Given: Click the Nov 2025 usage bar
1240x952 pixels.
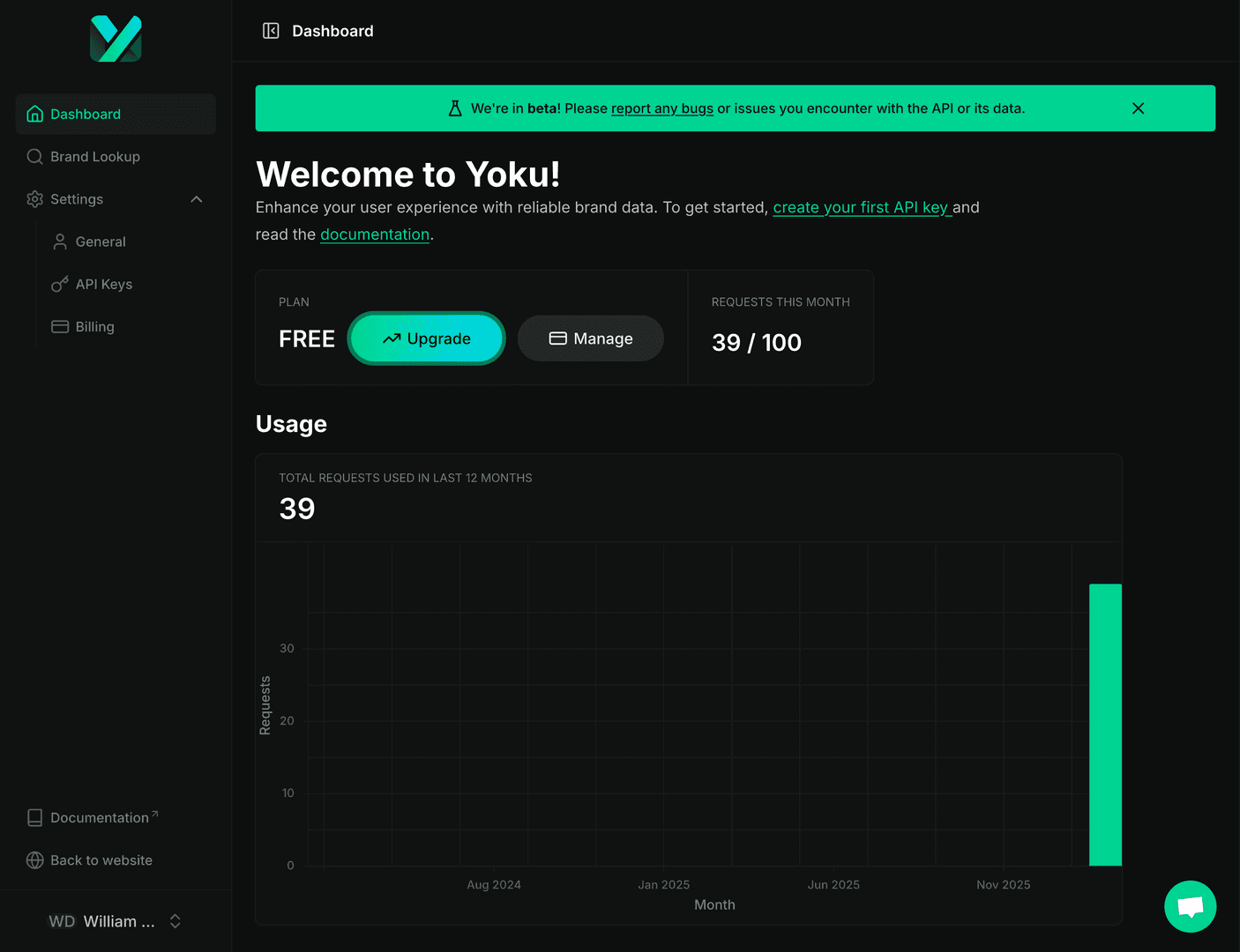Looking at the screenshot, I should click(1105, 723).
